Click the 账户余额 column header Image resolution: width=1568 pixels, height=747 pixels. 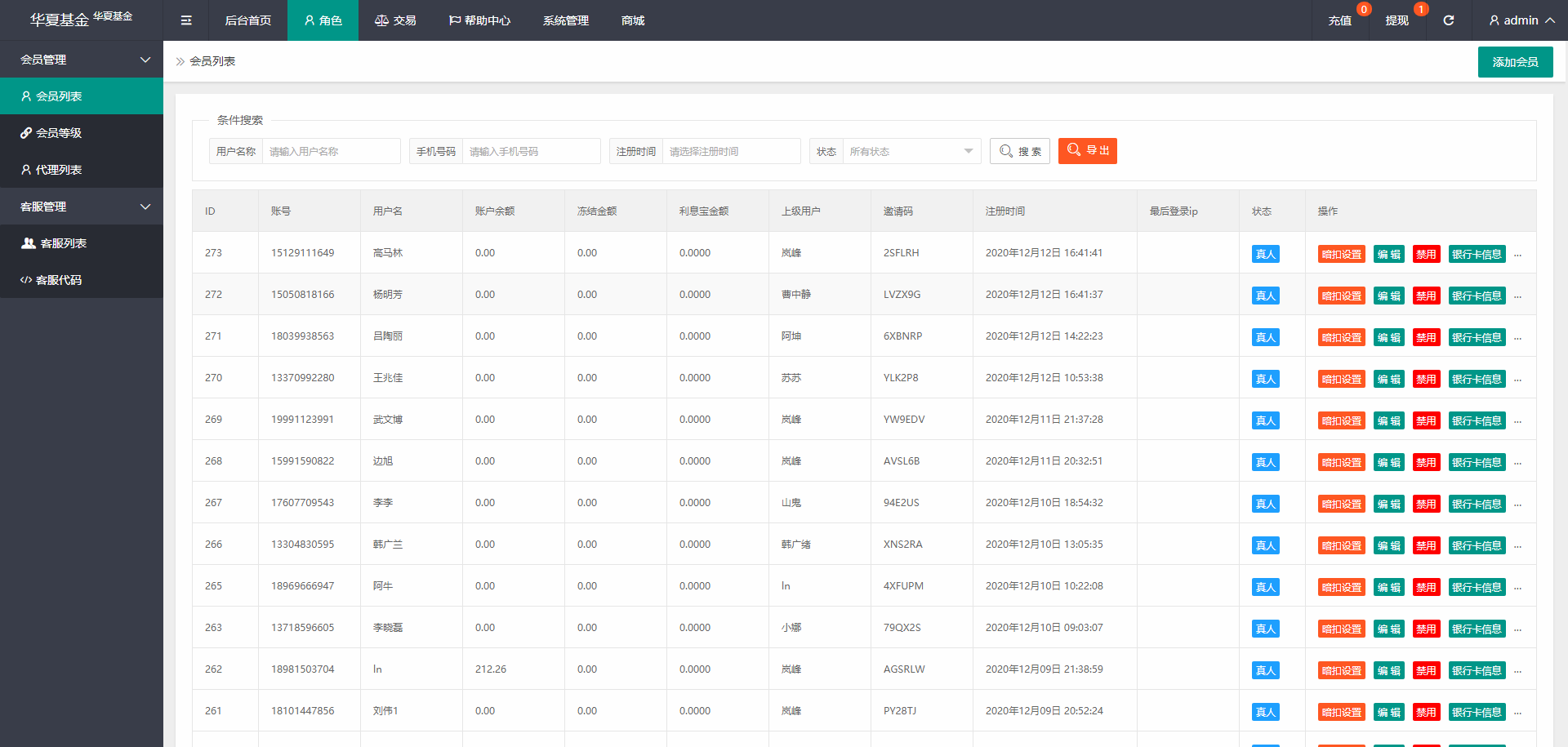[x=495, y=211]
